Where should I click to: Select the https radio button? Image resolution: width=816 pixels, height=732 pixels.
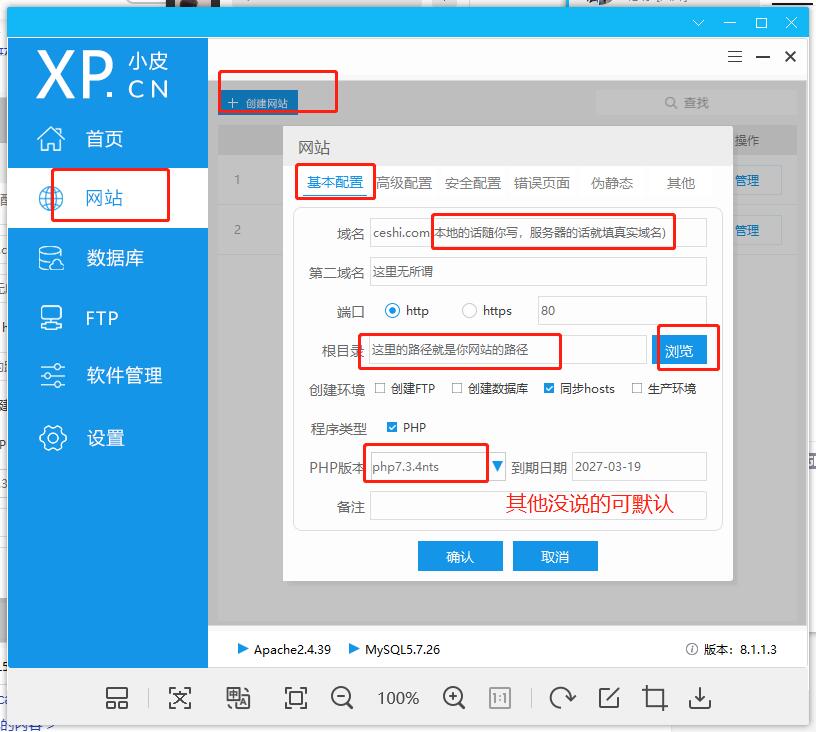[x=469, y=311]
